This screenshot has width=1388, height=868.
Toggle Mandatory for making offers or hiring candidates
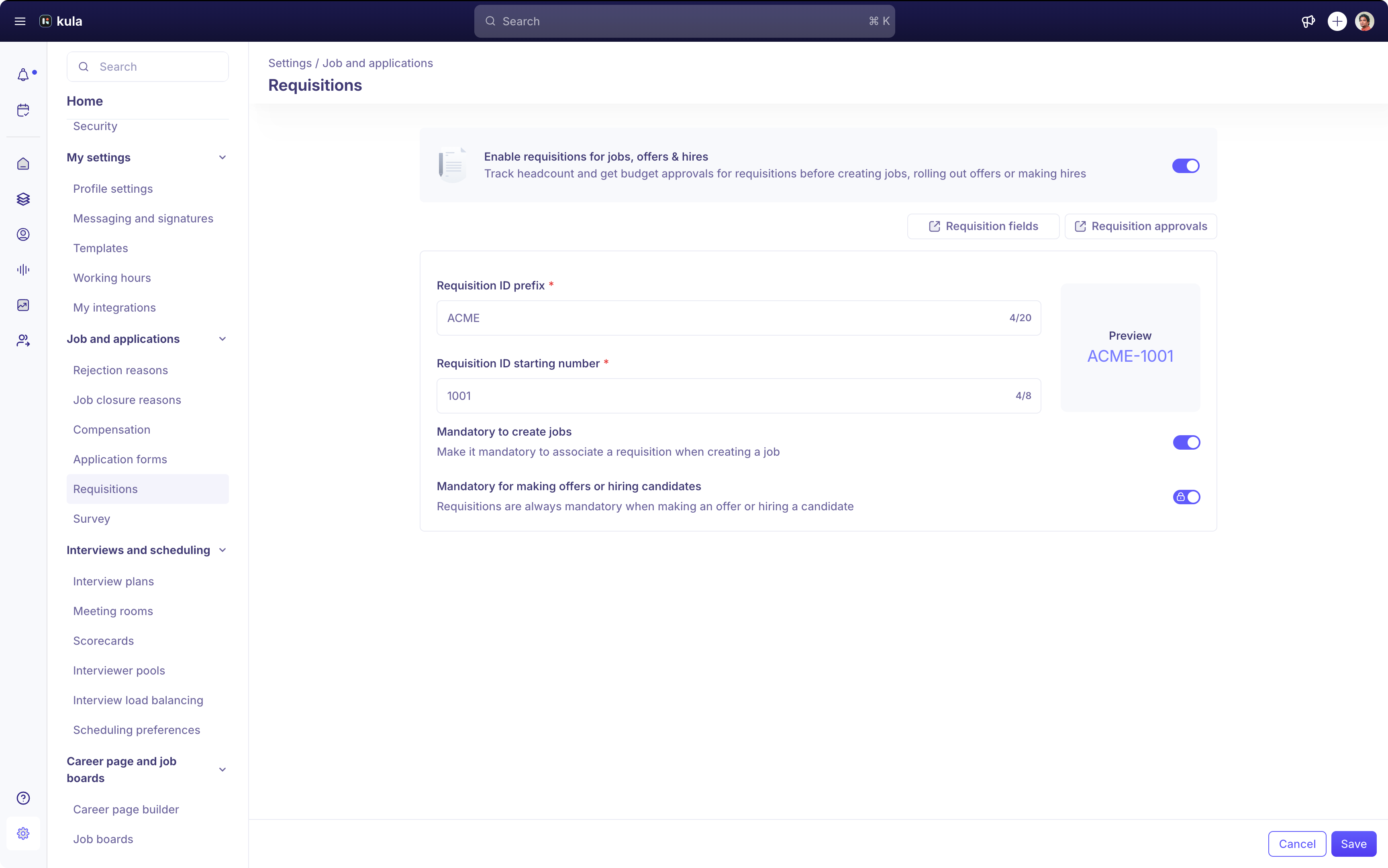1186,497
